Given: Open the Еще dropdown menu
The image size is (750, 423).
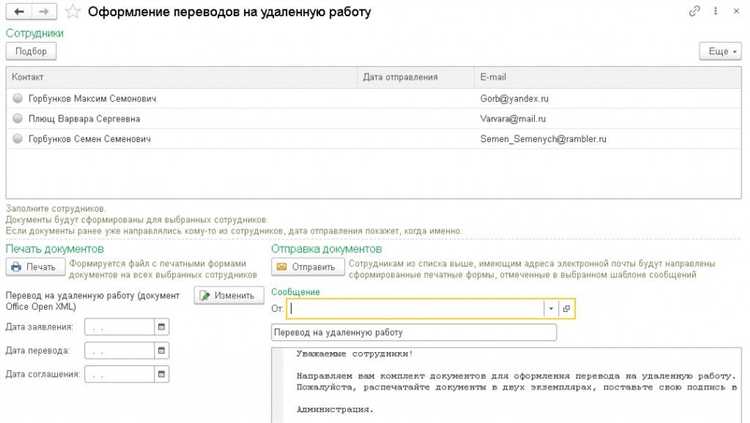Looking at the screenshot, I should coord(719,51).
